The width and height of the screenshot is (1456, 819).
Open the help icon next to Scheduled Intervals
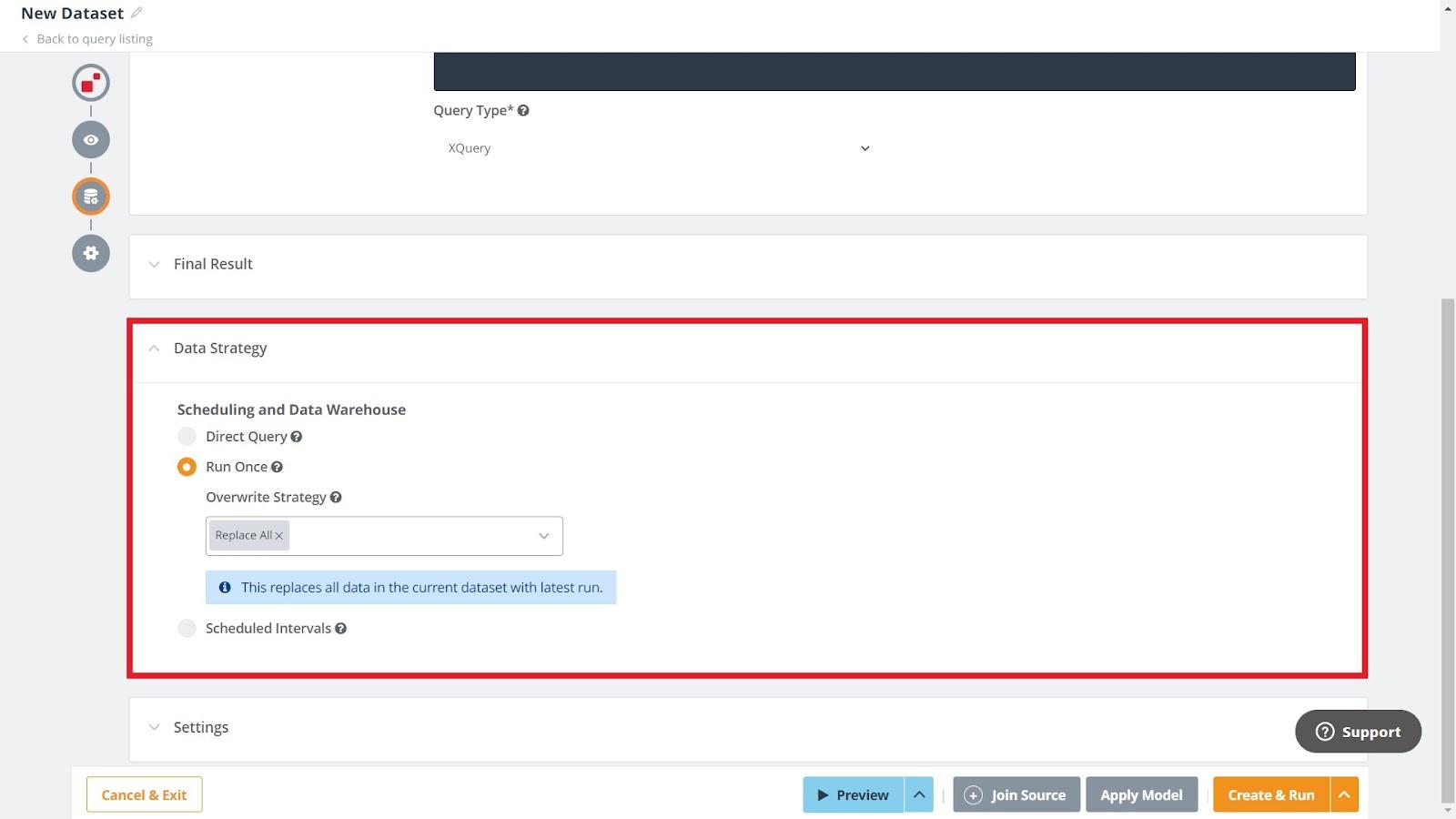[341, 628]
